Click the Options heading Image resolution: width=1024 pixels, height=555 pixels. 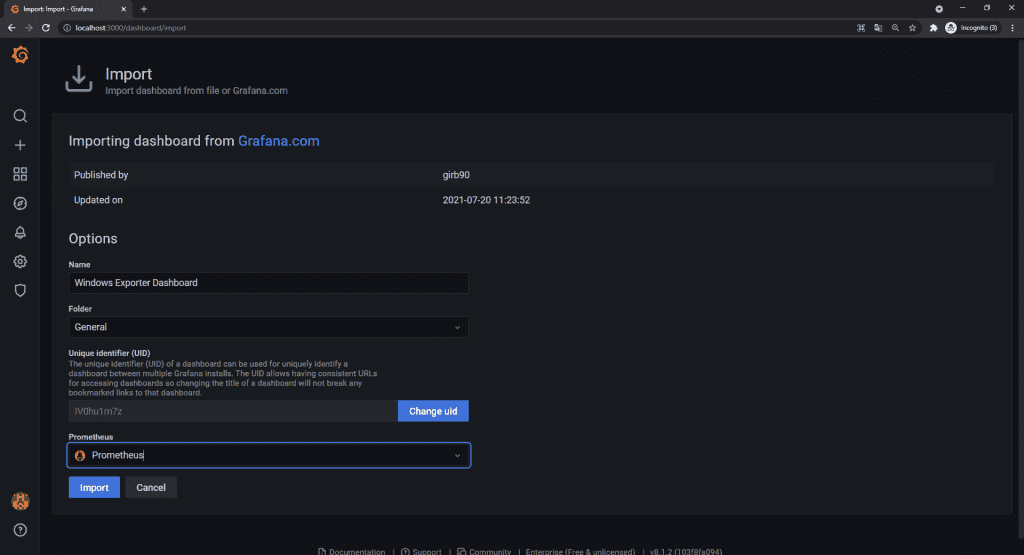coord(93,238)
